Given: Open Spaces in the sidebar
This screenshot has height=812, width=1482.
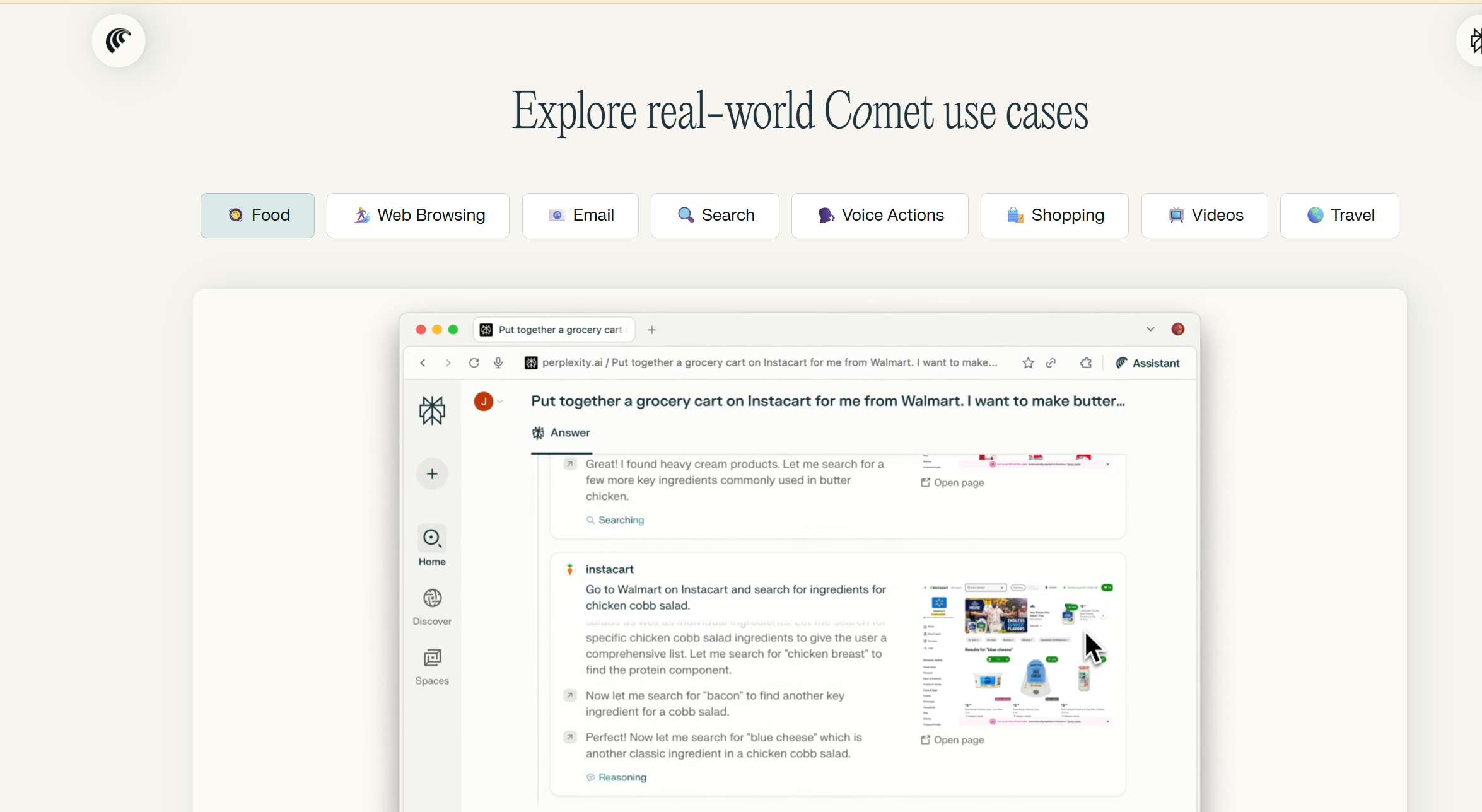Looking at the screenshot, I should [x=432, y=667].
